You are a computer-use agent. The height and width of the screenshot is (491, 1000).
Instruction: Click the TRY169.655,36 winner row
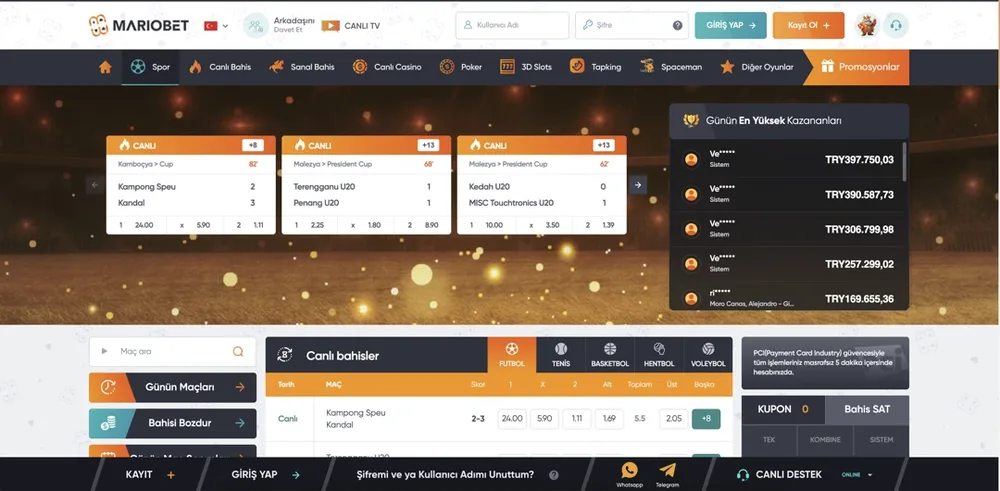(x=786, y=298)
